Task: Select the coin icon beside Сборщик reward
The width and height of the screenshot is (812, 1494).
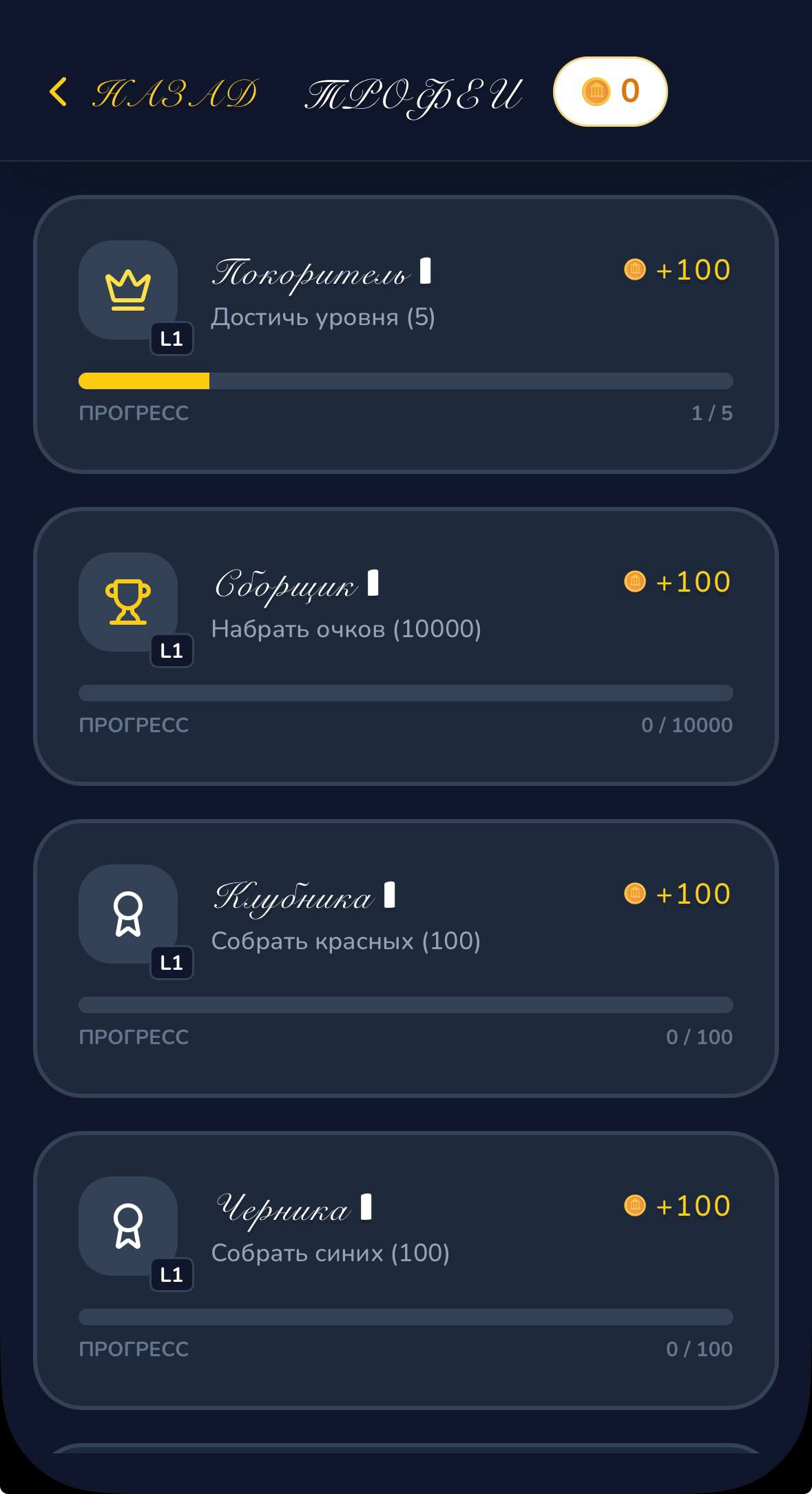Action: 635,582
